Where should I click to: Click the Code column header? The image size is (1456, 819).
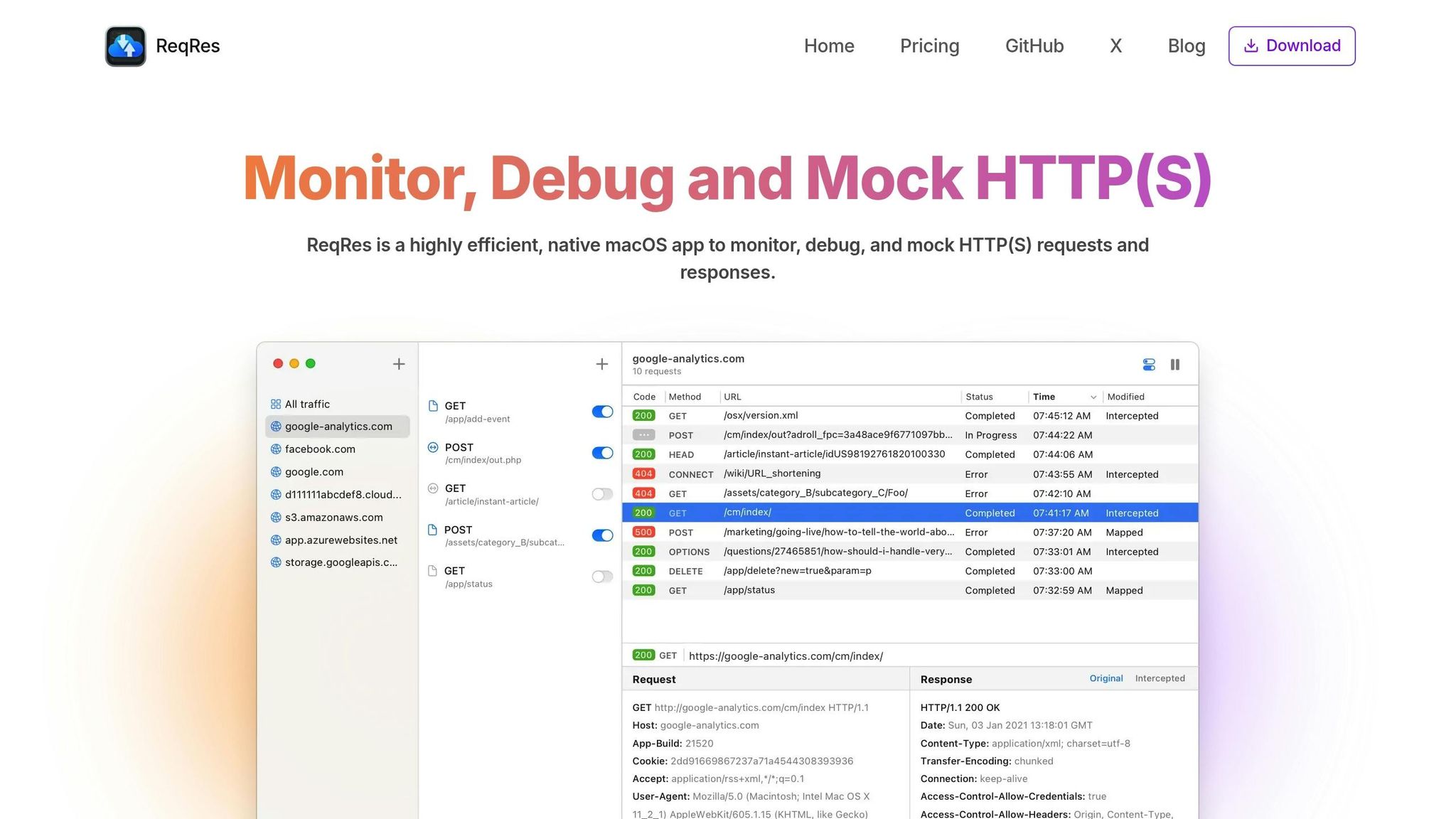click(x=644, y=397)
